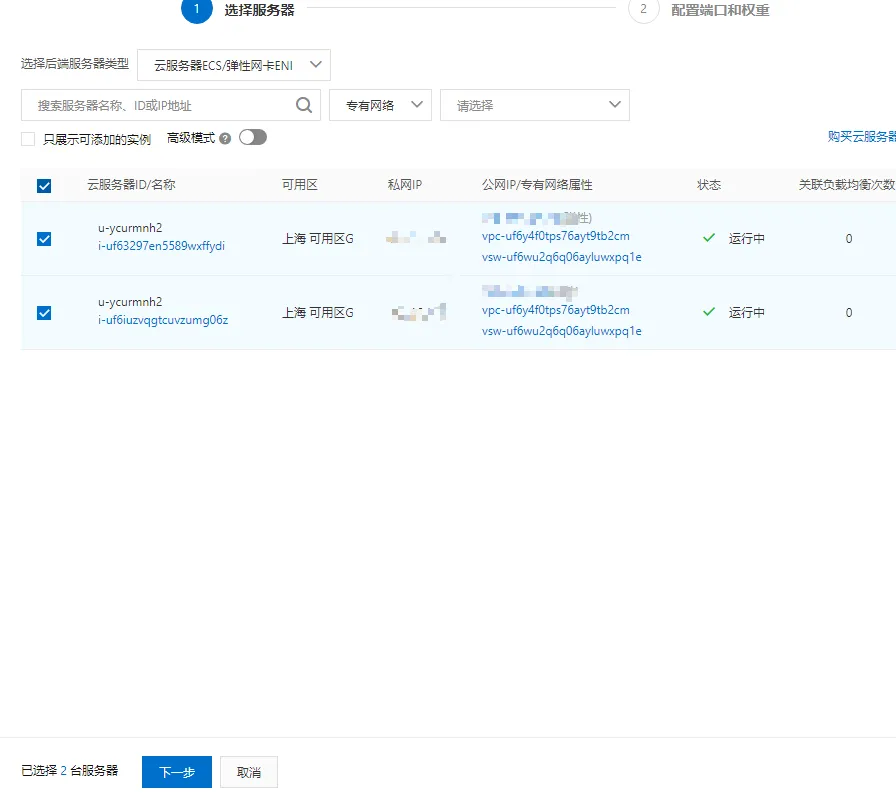This screenshot has height=793, width=896.
Task: Click the 下一步 button
Action: pyautogui.click(x=177, y=772)
